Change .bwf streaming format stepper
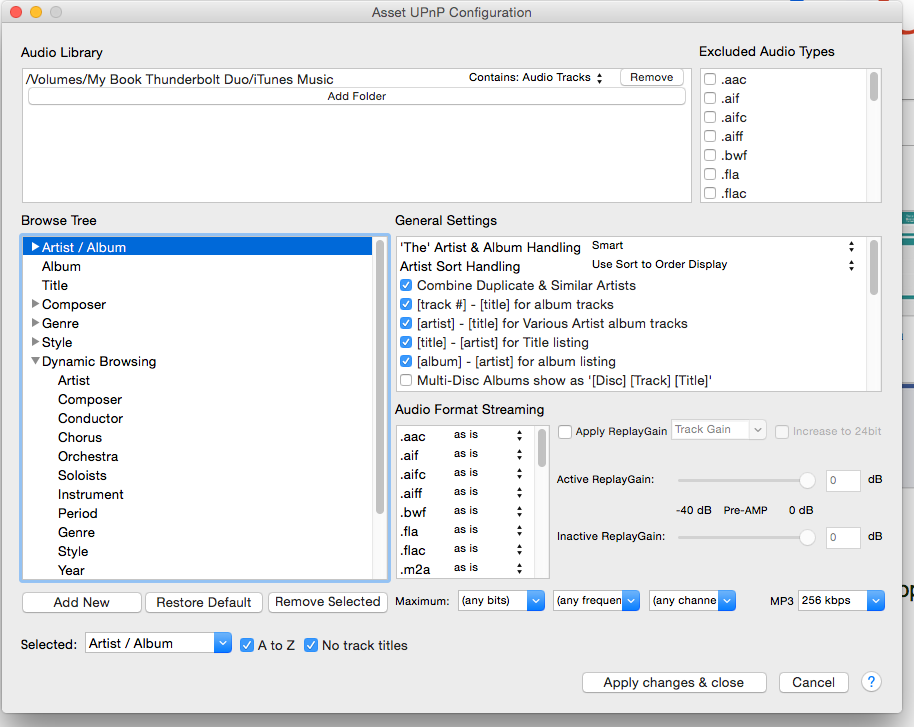Image resolution: width=914 pixels, height=727 pixels. tap(519, 511)
